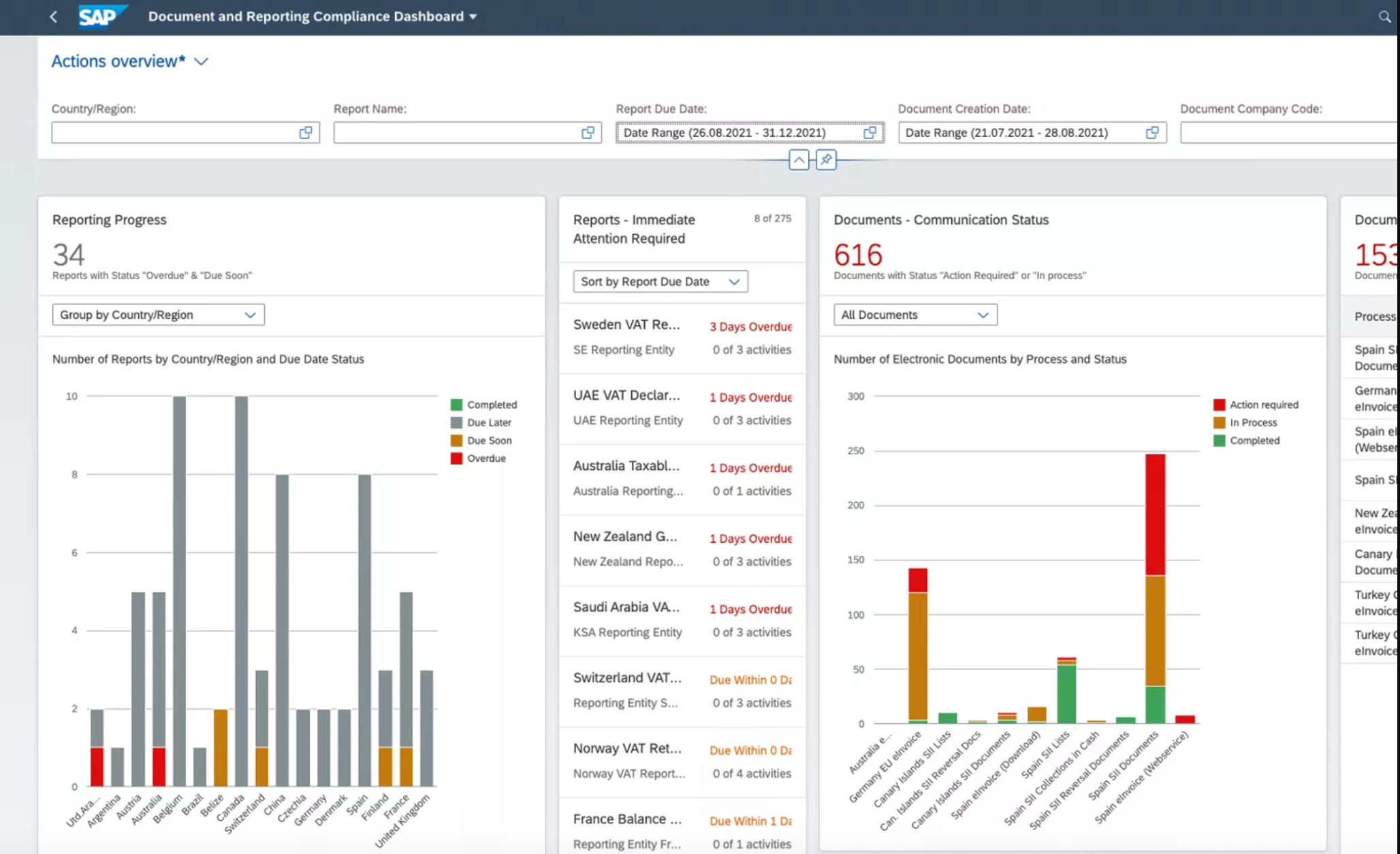
Task: Click the SAP logo
Action: point(102,16)
